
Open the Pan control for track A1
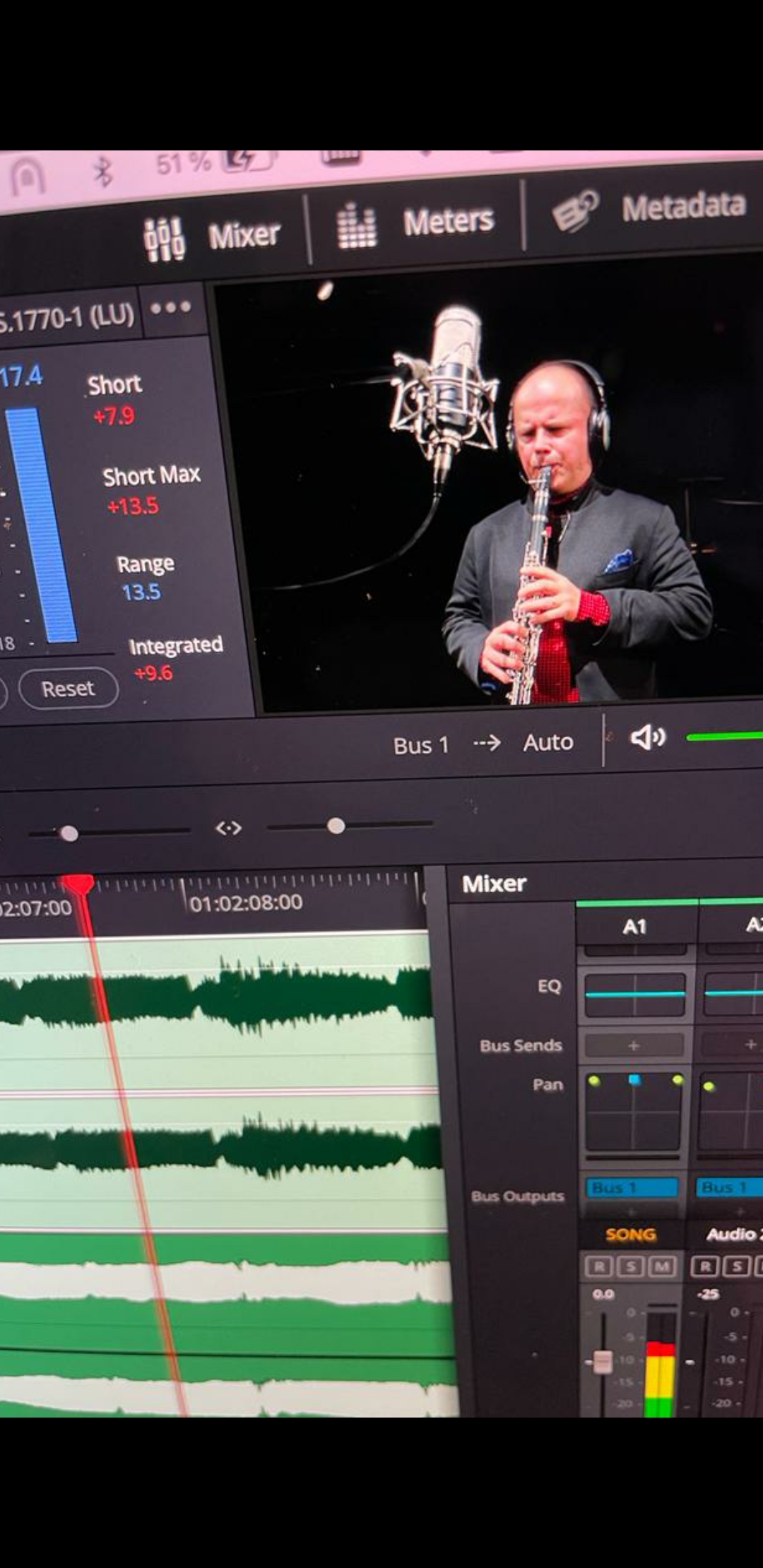(x=634, y=1112)
